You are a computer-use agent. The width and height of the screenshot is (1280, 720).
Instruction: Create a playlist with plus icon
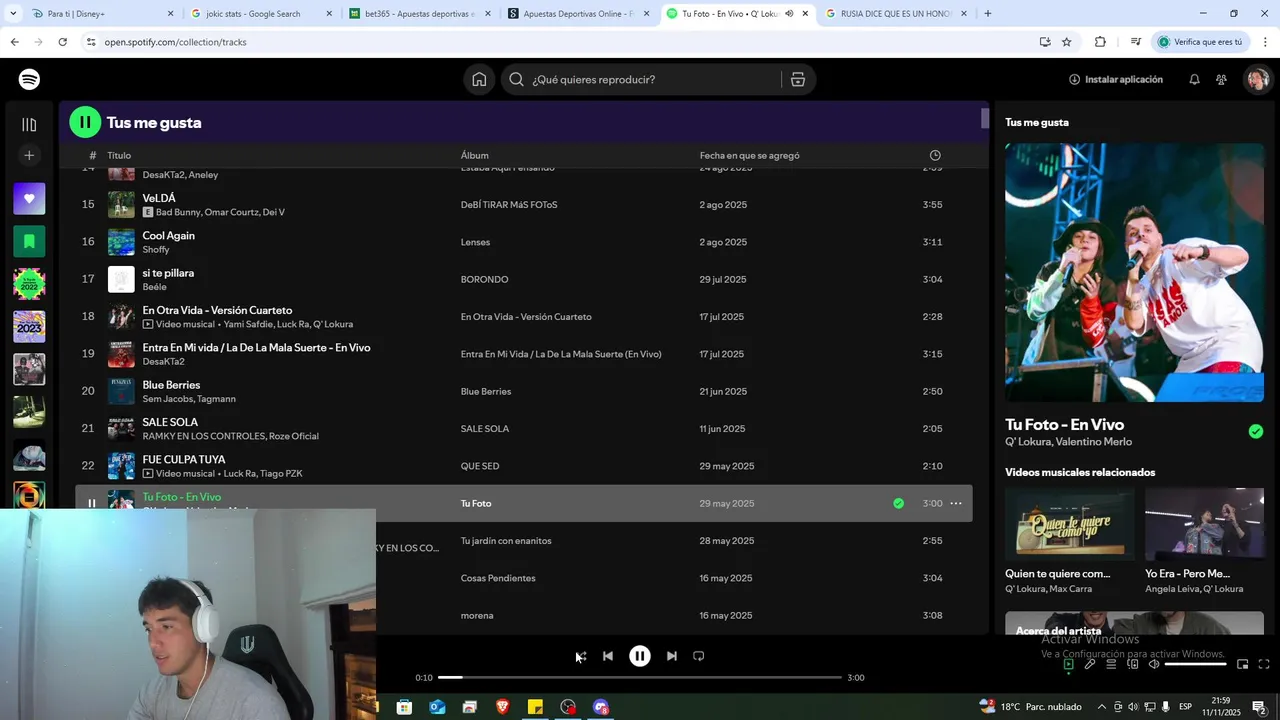tap(29, 155)
